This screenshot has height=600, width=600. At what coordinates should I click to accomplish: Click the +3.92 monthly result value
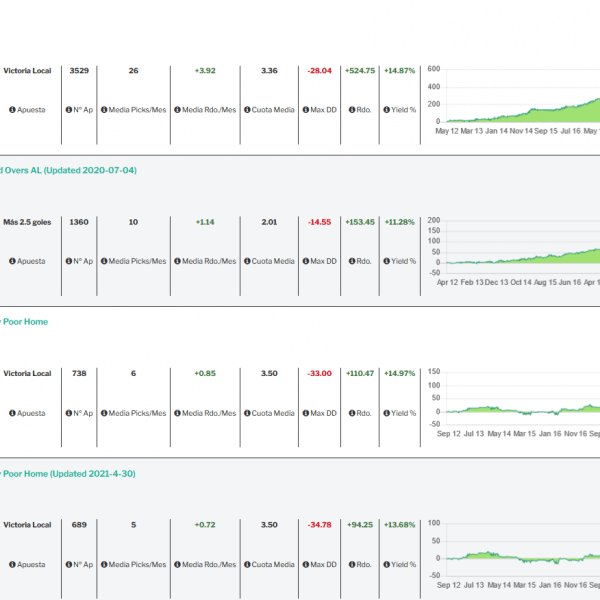pos(205,71)
